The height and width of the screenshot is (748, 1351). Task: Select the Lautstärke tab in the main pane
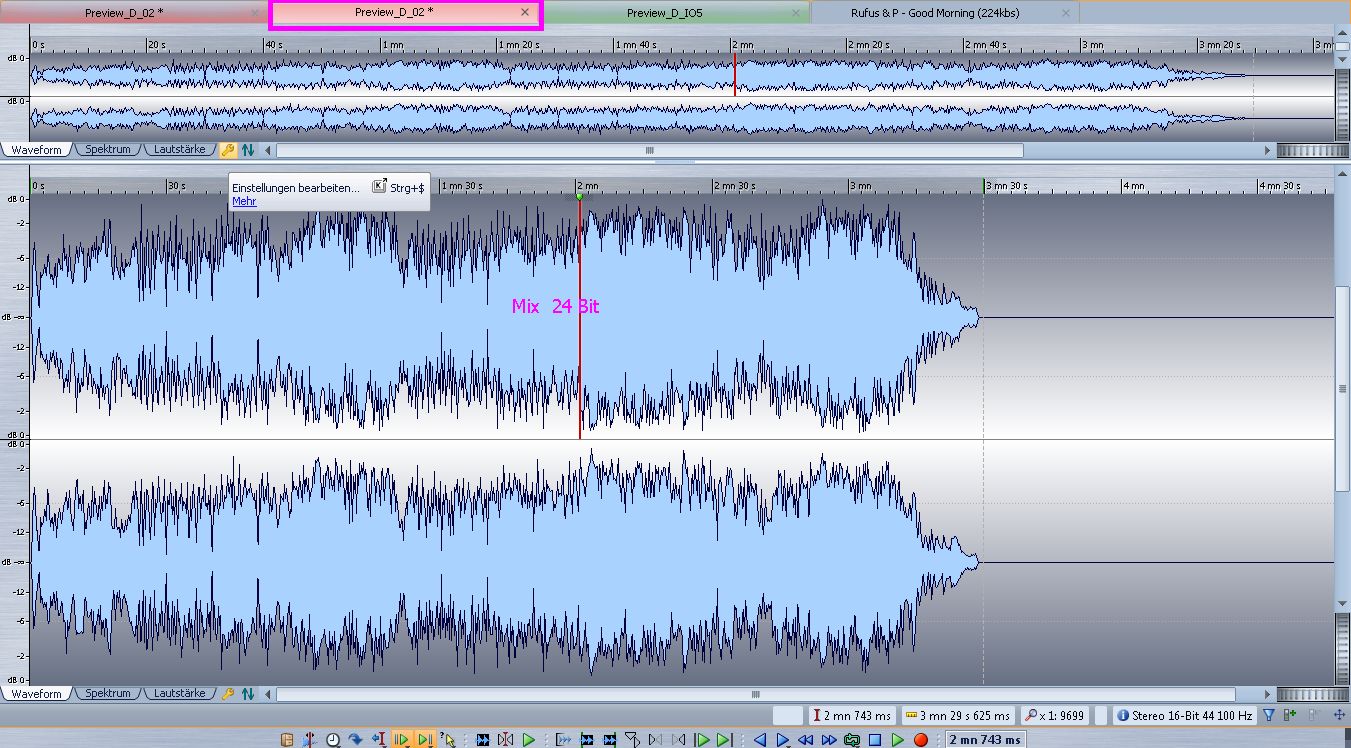coord(179,693)
